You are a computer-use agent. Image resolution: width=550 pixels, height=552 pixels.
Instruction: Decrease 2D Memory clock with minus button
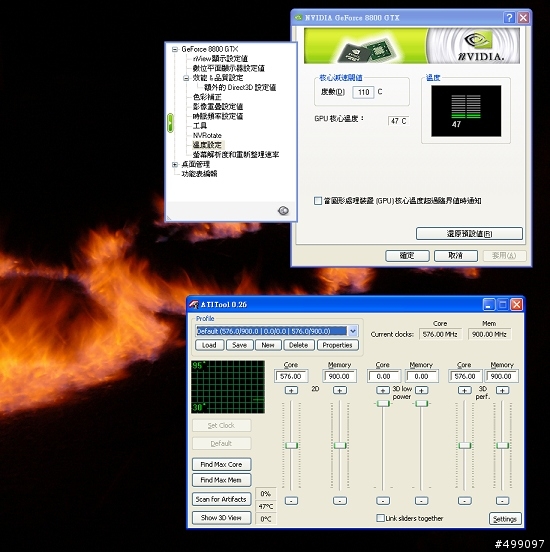[340, 500]
